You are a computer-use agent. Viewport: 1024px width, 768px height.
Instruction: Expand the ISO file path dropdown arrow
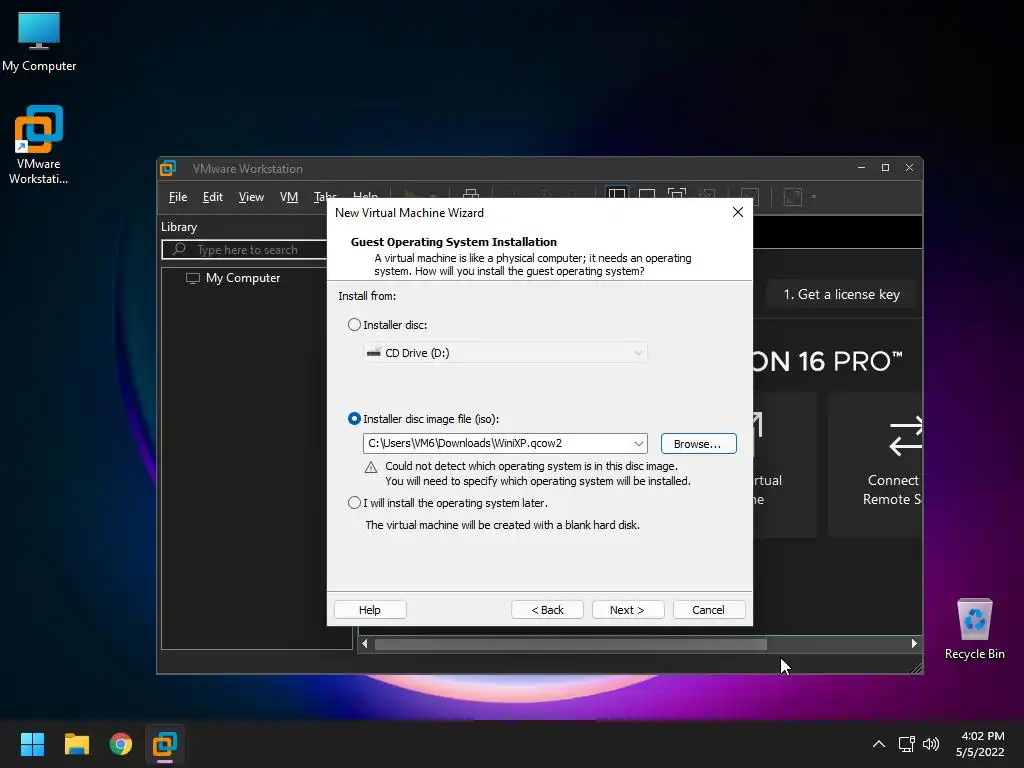[638, 443]
